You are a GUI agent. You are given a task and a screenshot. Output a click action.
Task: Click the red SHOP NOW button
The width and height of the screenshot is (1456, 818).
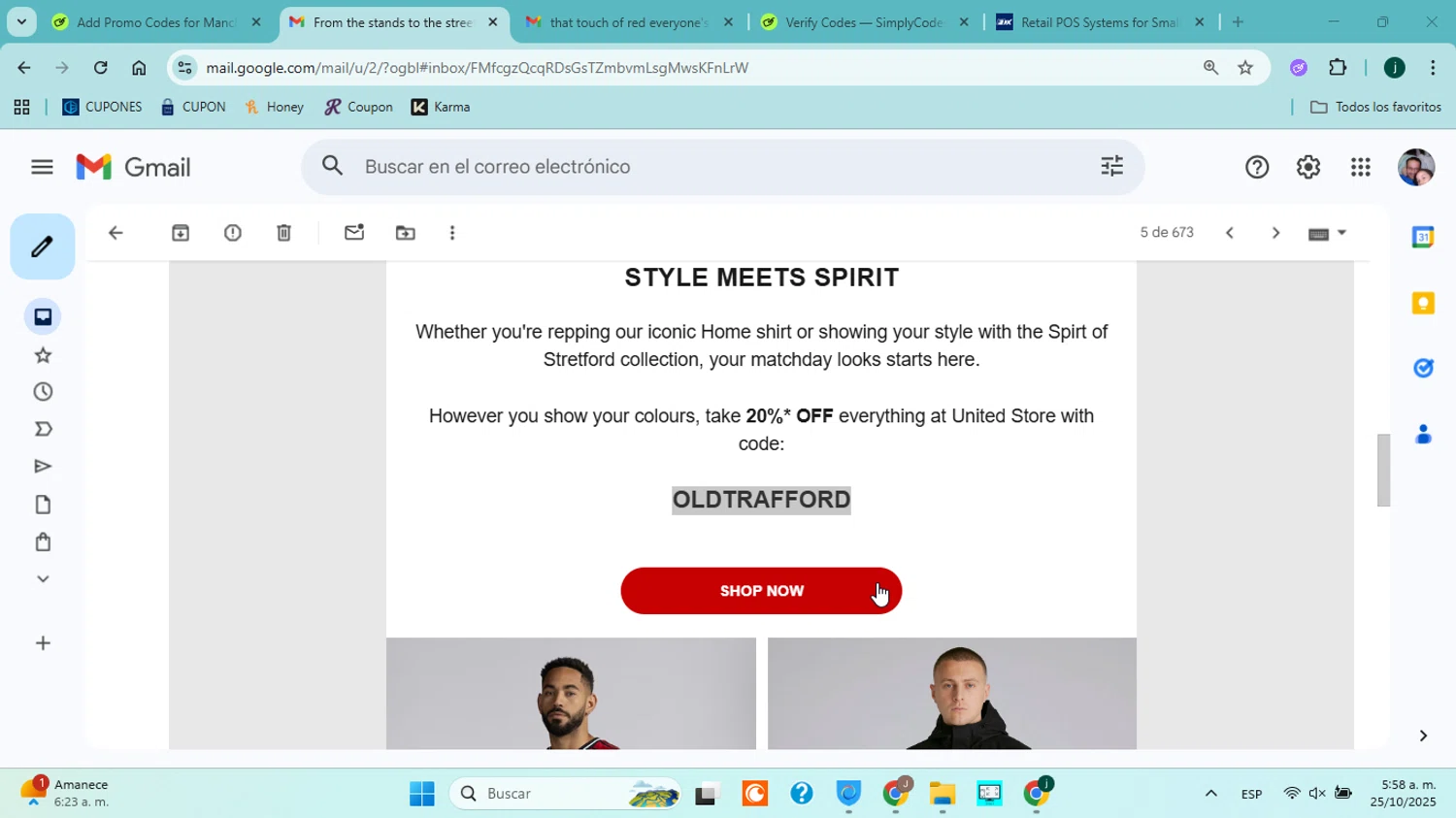[761, 591]
